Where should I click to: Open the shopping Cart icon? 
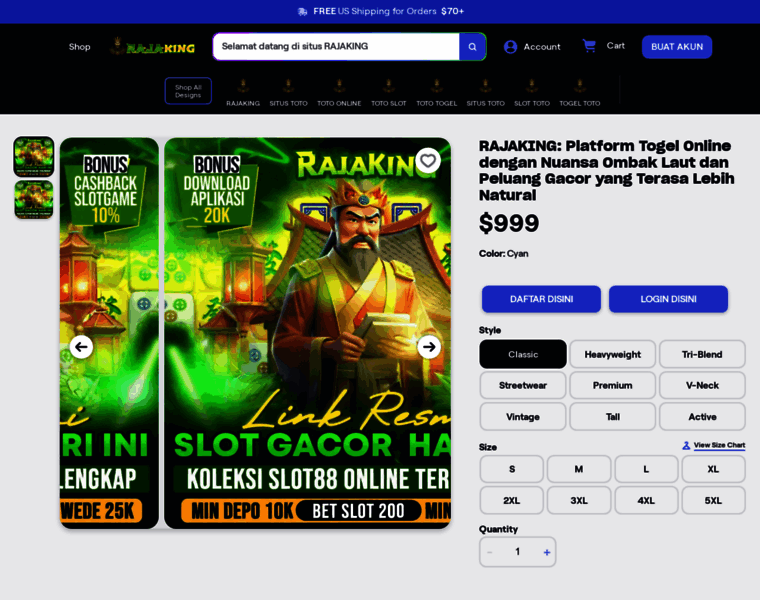click(589, 46)
